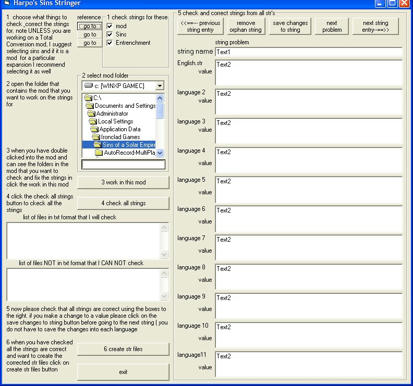This screenshot has width=413, height=386.
Task: Click the next problem button
Action: (332, 26)
